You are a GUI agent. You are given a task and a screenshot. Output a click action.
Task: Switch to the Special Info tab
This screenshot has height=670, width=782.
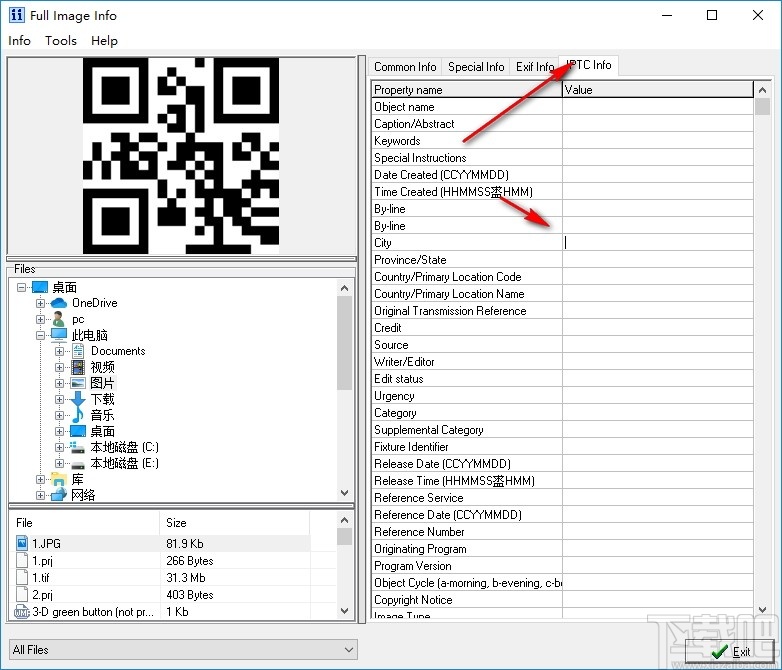[x=476, y=67]
